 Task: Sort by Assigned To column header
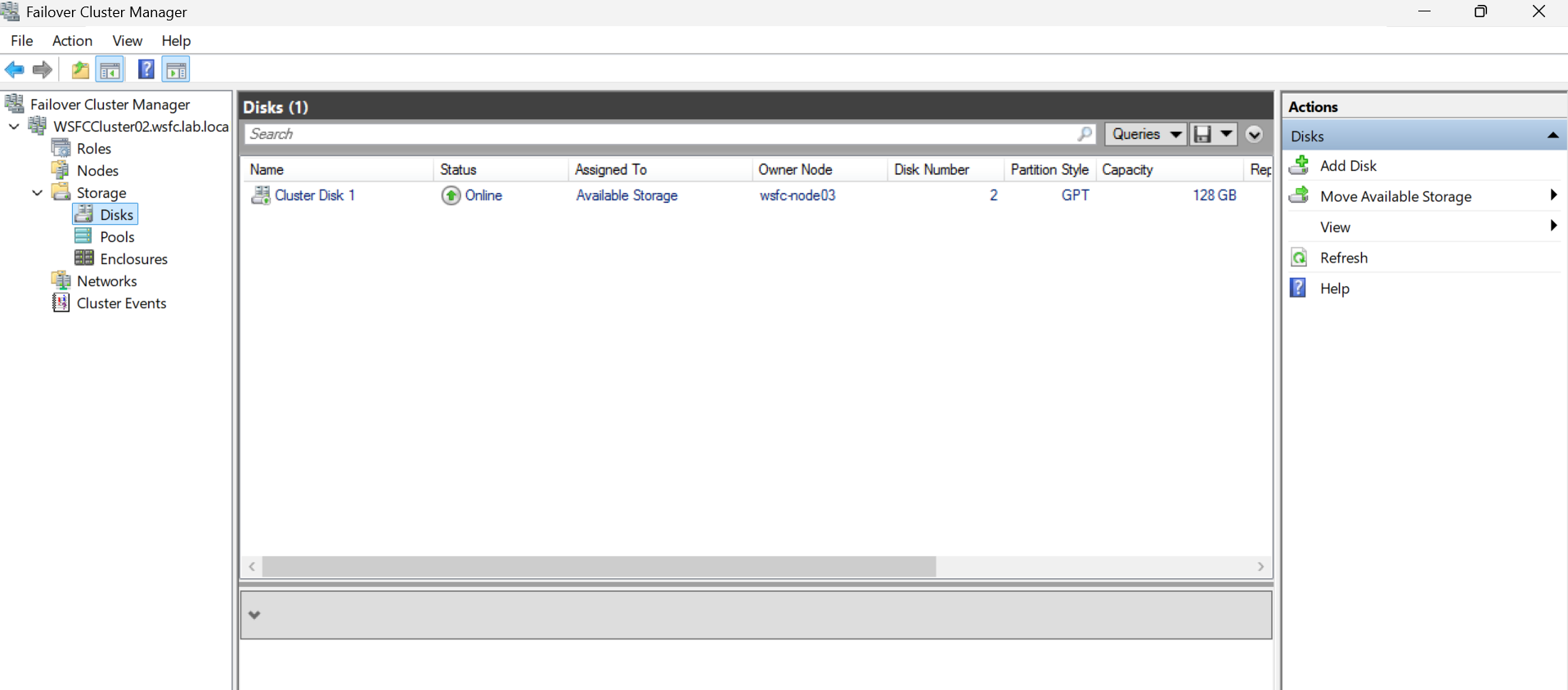coord(660,169)
